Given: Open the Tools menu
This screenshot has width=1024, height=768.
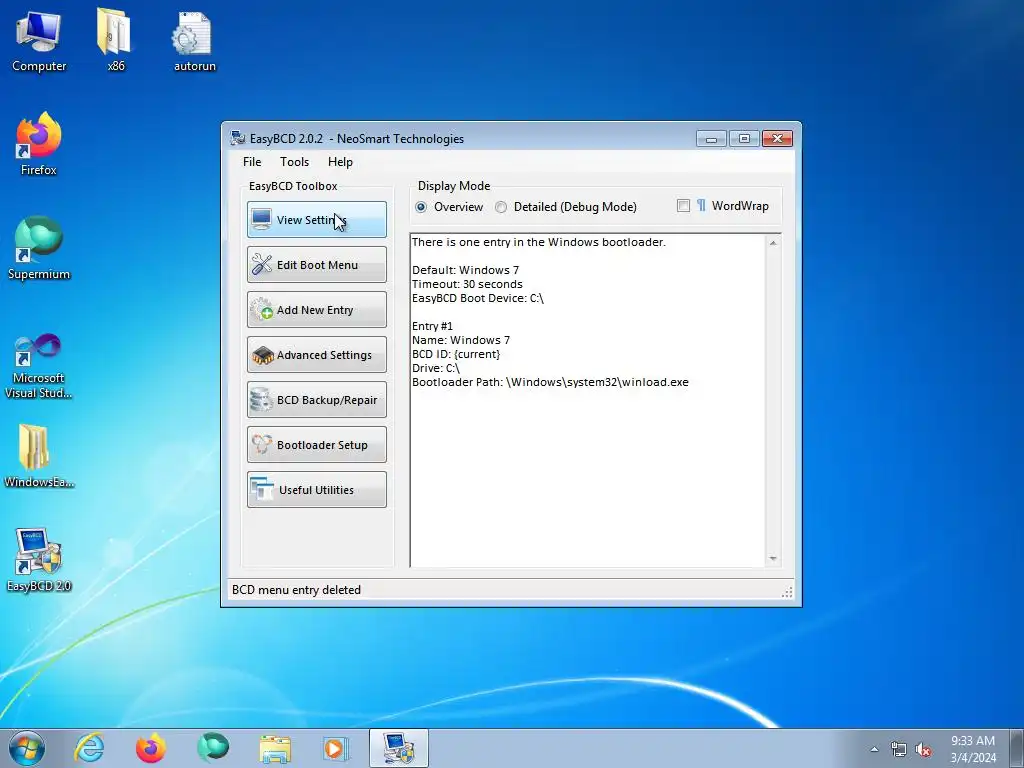Looking at the screenshot, I should 295,162.
